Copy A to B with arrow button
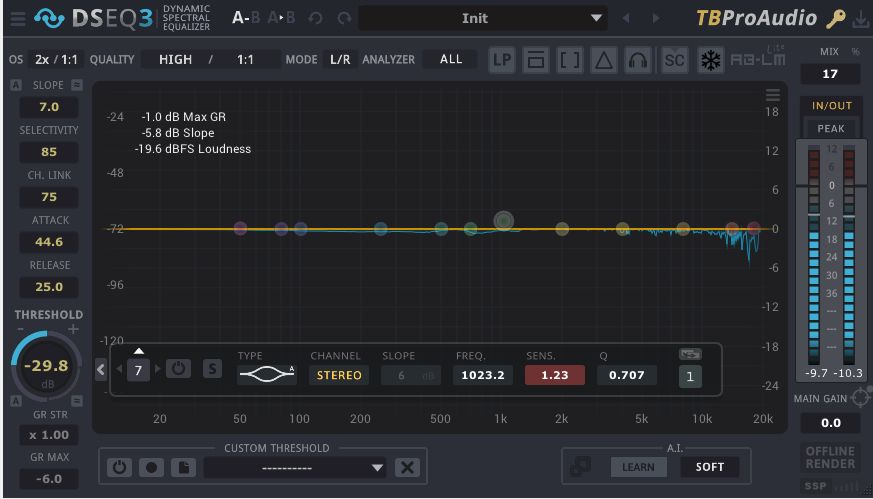The image size is (873, 499). pos(281,18)
